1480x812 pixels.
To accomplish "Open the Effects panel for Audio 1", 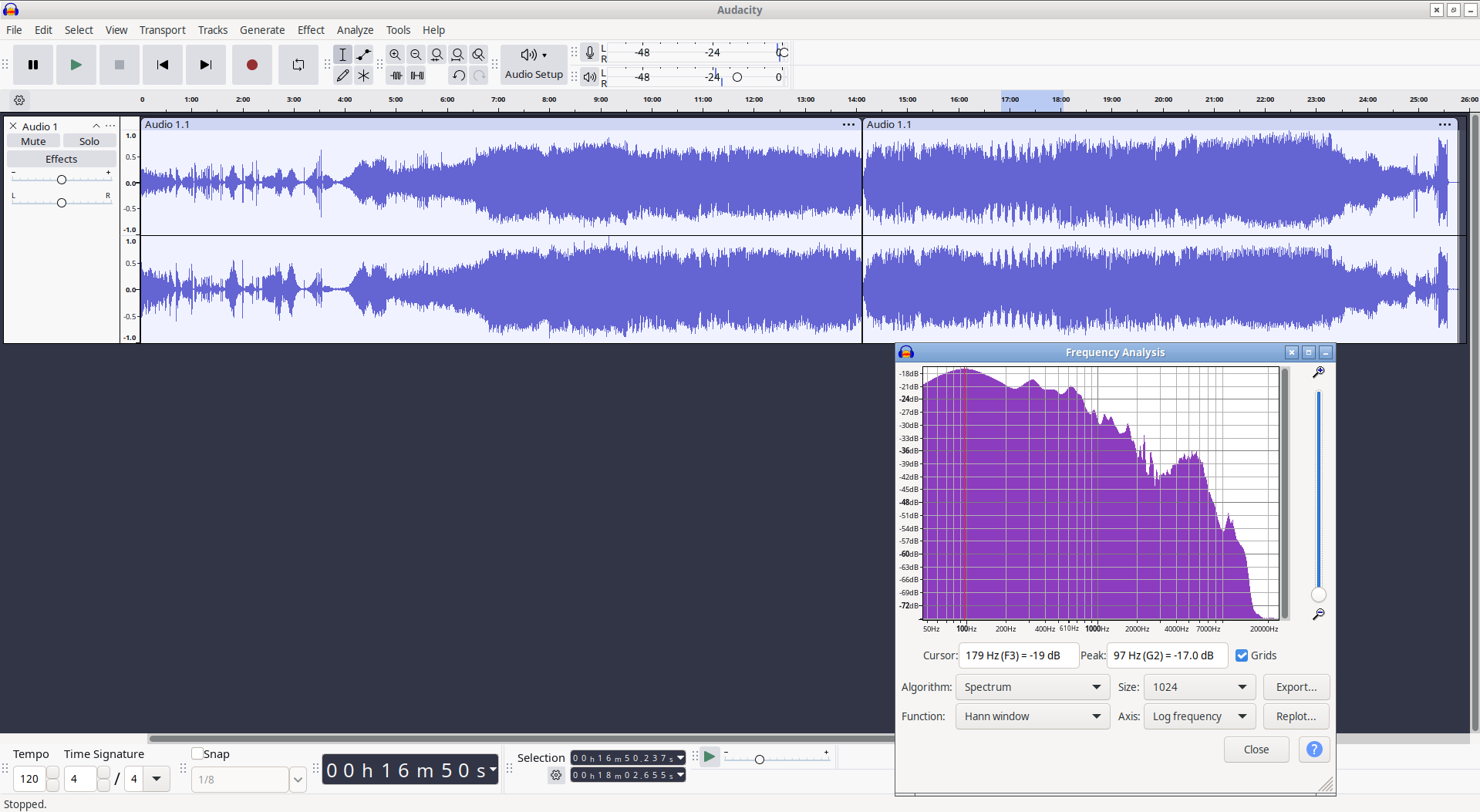I will point(62,159).
